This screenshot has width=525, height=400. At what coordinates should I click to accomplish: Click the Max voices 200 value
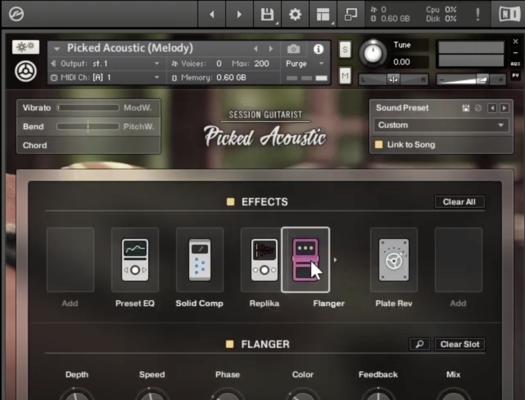[x=261, y=64]
